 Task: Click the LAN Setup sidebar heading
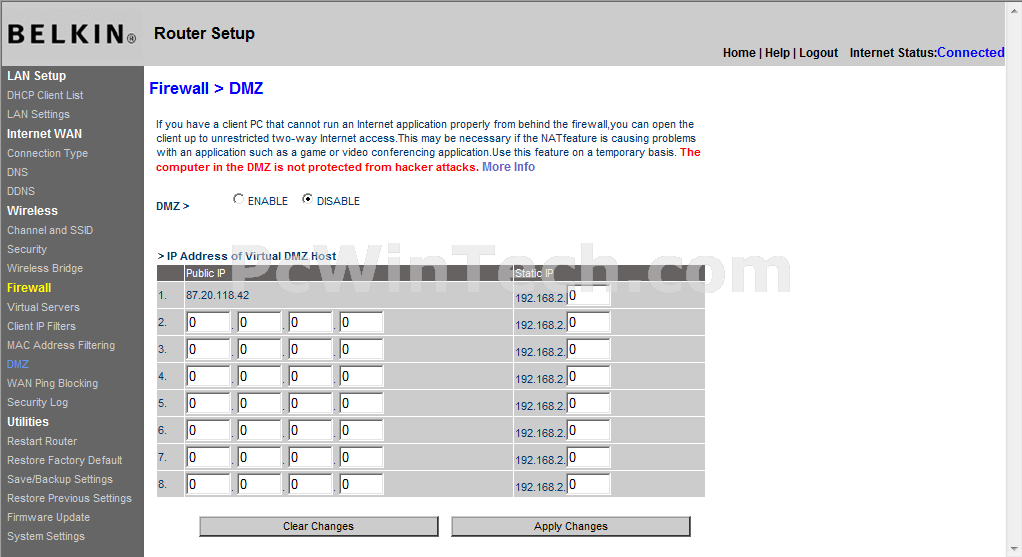pyautogui.click(x=36, y=76)
